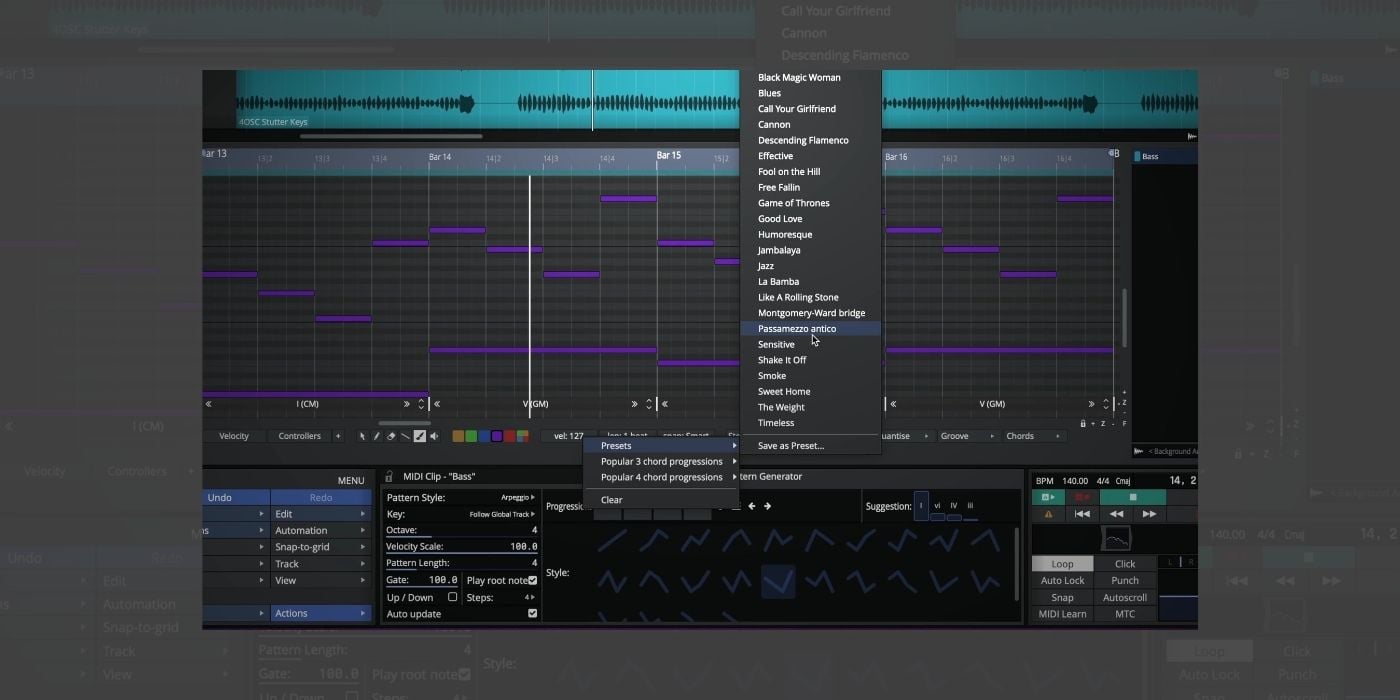This screenshot has width=1400, height=700.
Task: Click the Redo button
Action: 321,497
